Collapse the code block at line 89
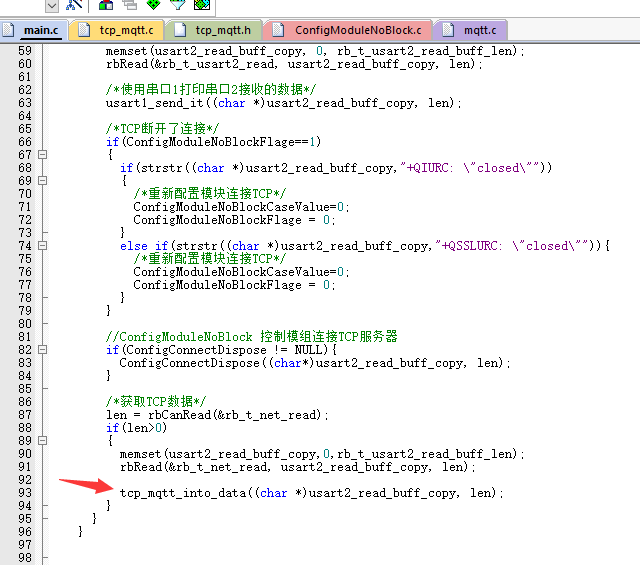Viewport: 640px width, 565px height. [42, 441]
